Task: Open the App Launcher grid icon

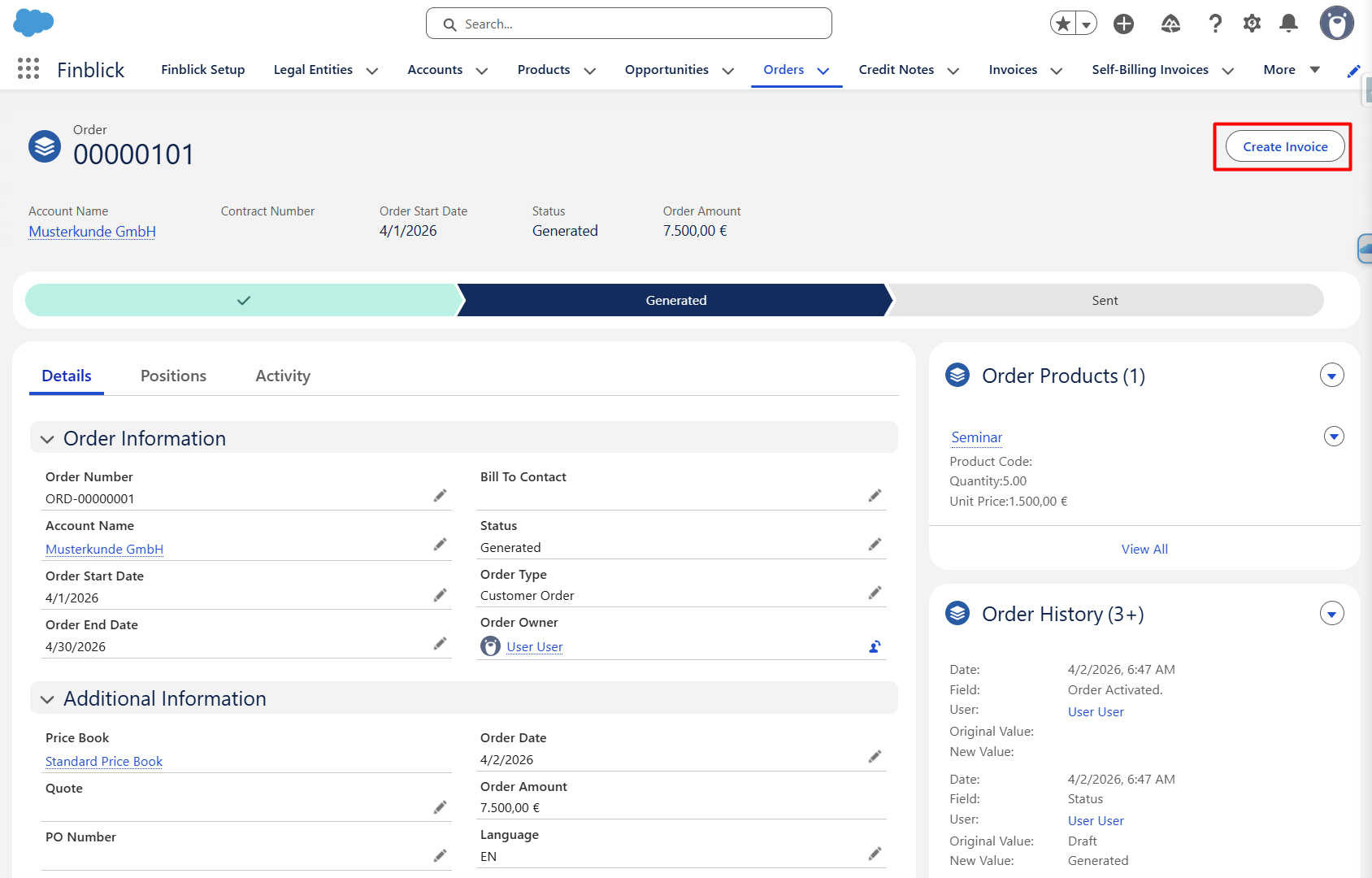Action: click(x=28, y=69)
